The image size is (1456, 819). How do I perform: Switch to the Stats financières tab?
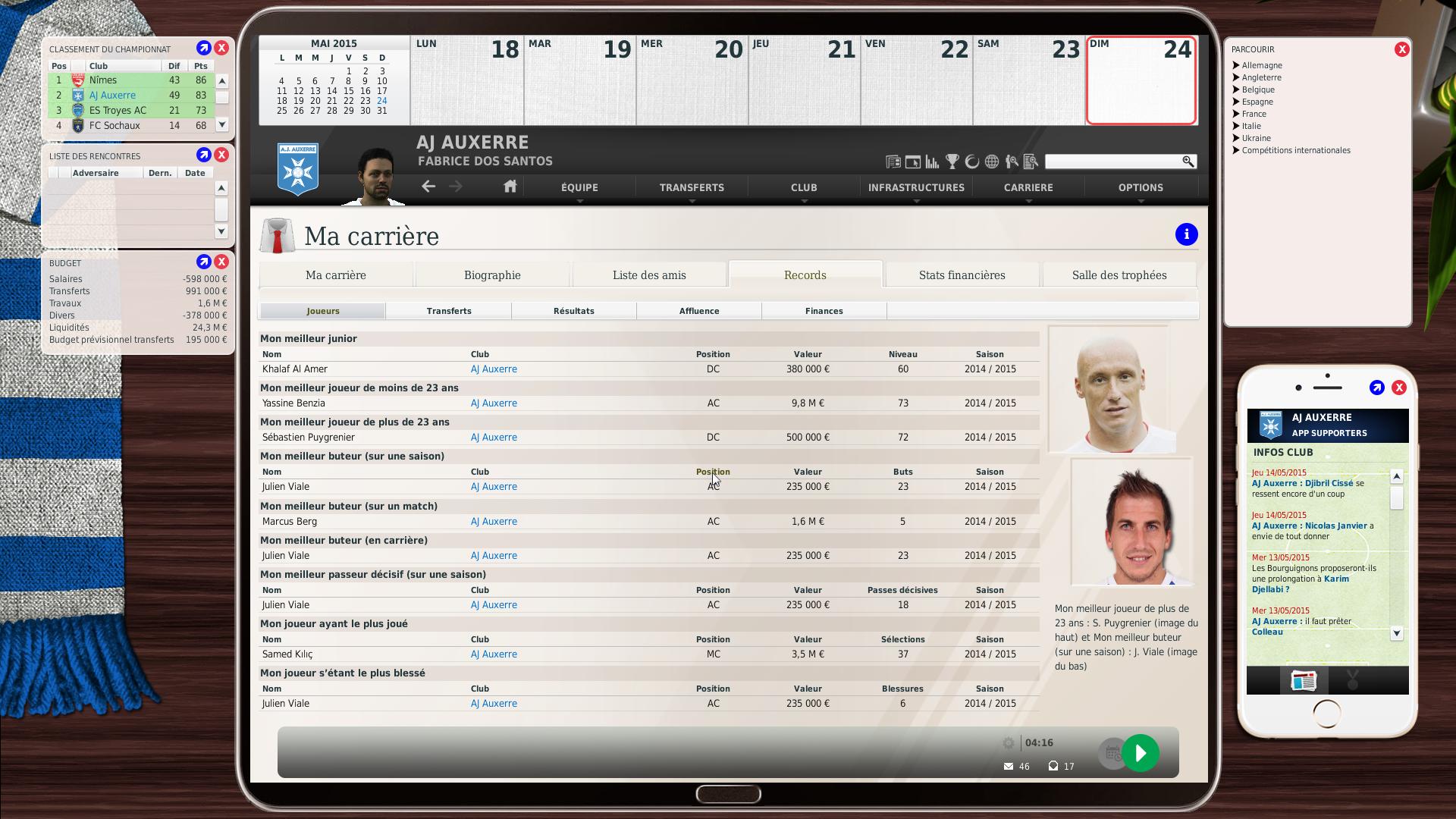pos(962,275)
